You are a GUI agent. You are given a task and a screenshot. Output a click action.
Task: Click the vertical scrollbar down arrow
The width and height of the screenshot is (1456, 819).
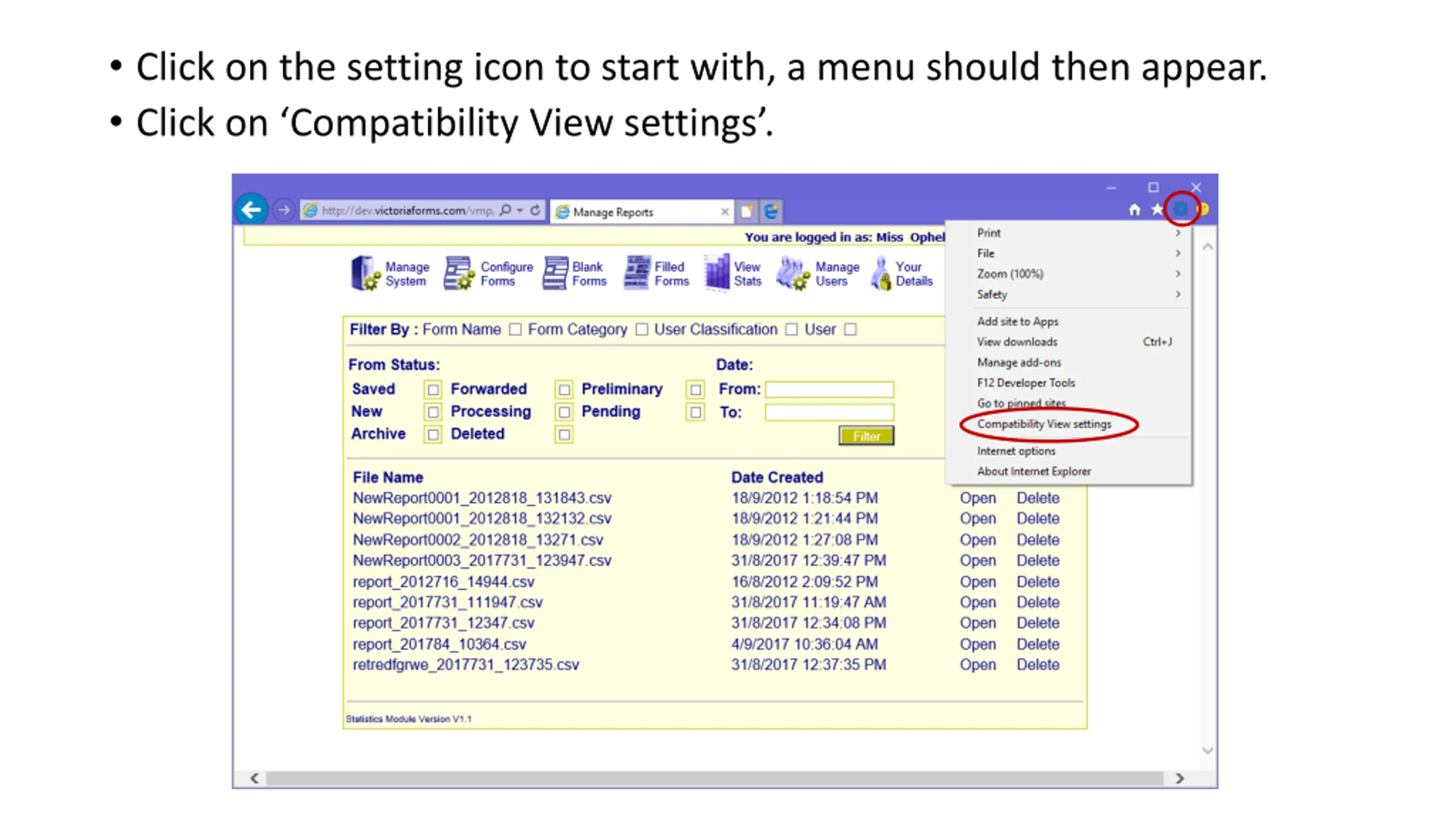[1207, 751]
